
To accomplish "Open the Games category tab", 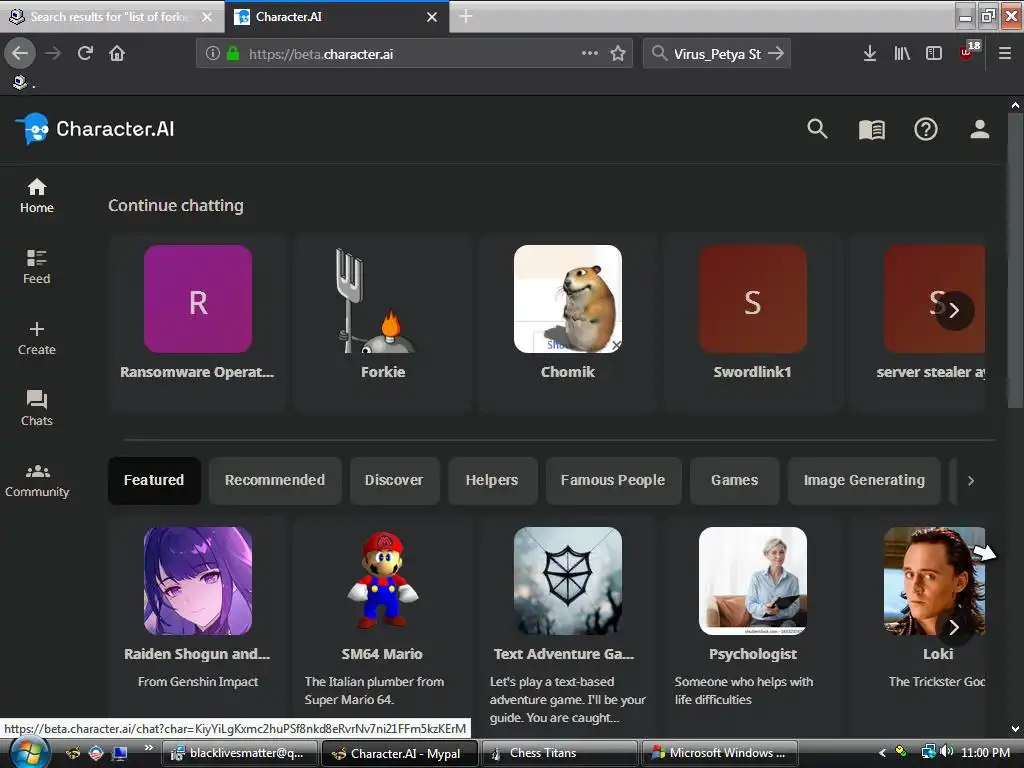I will (x=734, y=481).
